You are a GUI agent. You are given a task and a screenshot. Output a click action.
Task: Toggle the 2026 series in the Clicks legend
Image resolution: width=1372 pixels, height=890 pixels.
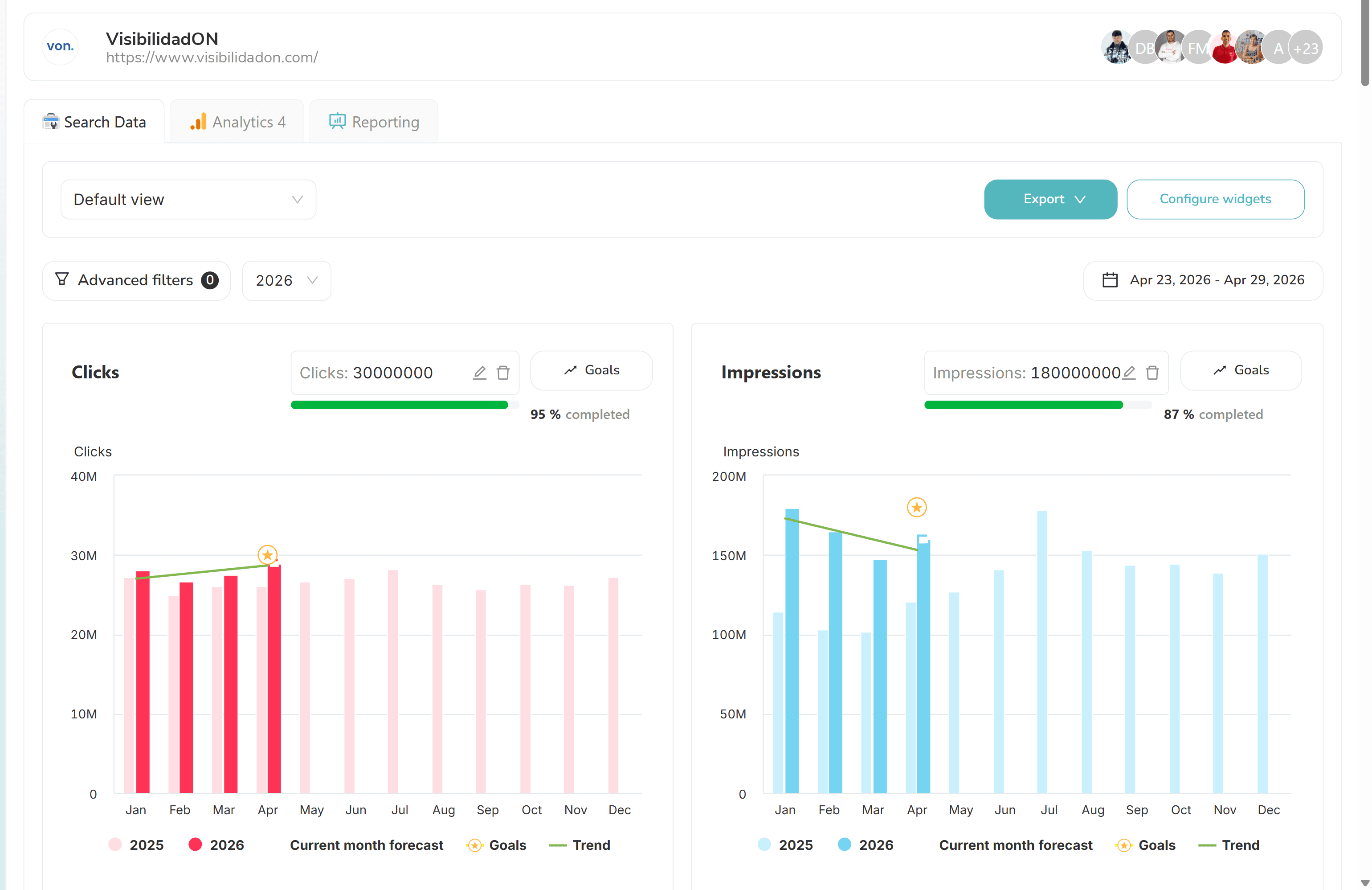click(x=217, y=845)
